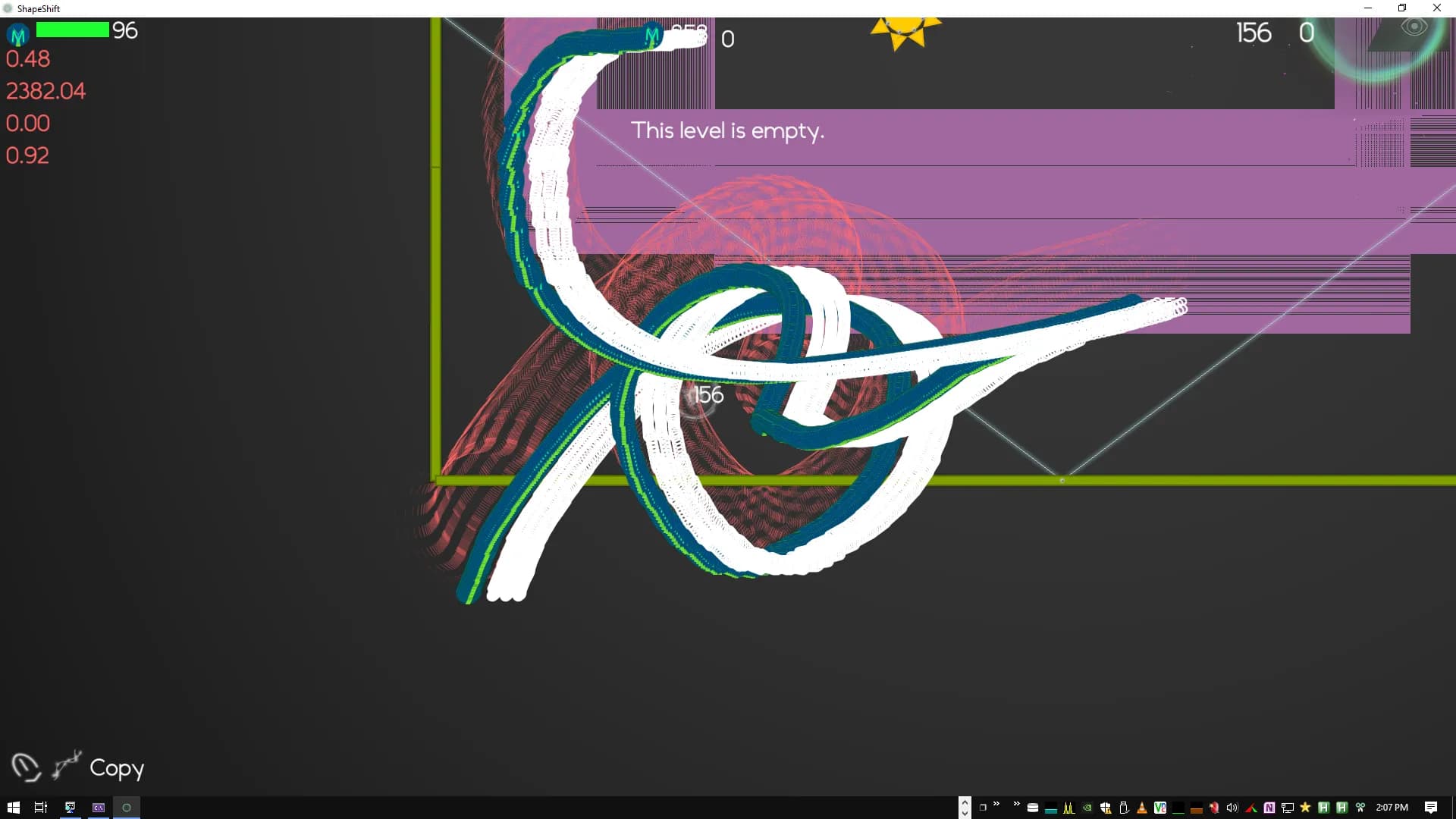Click the up arrow on the taskbar scroll control
Viewport: 1456px width, 819px height.
tap(965, 802)
